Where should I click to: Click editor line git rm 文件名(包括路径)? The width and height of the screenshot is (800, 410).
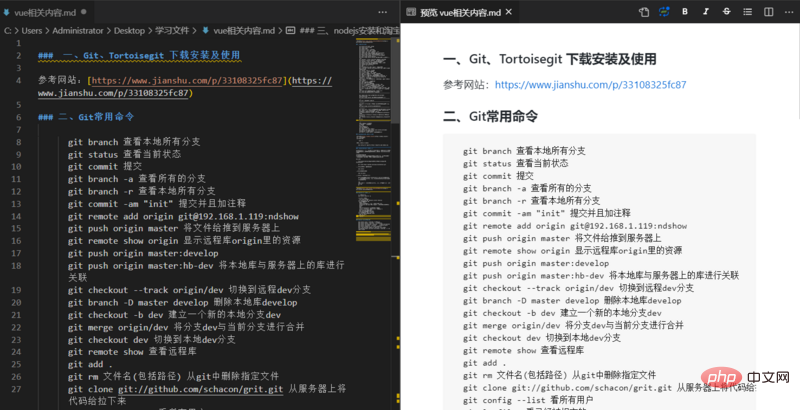(x=173, y=377)
